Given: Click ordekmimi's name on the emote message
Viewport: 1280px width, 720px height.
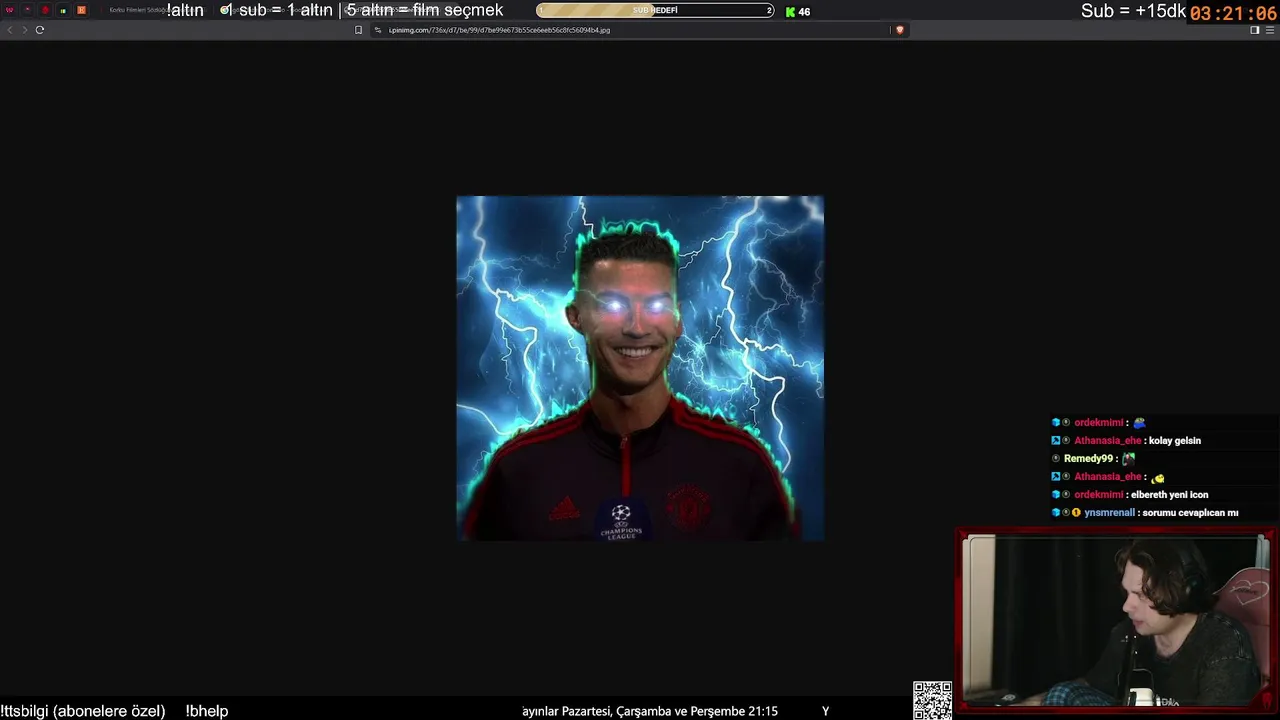Looking at the screenshot, I should click(x=1098, y=423).
